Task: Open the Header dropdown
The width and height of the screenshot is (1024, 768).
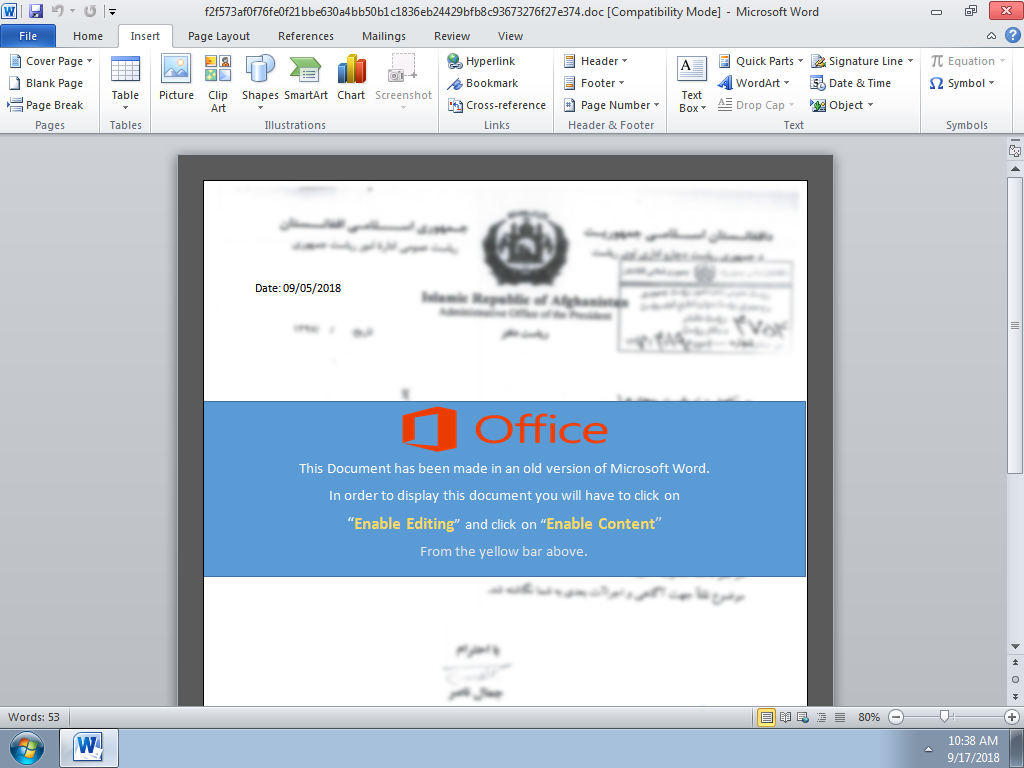Action: point(595,61)
